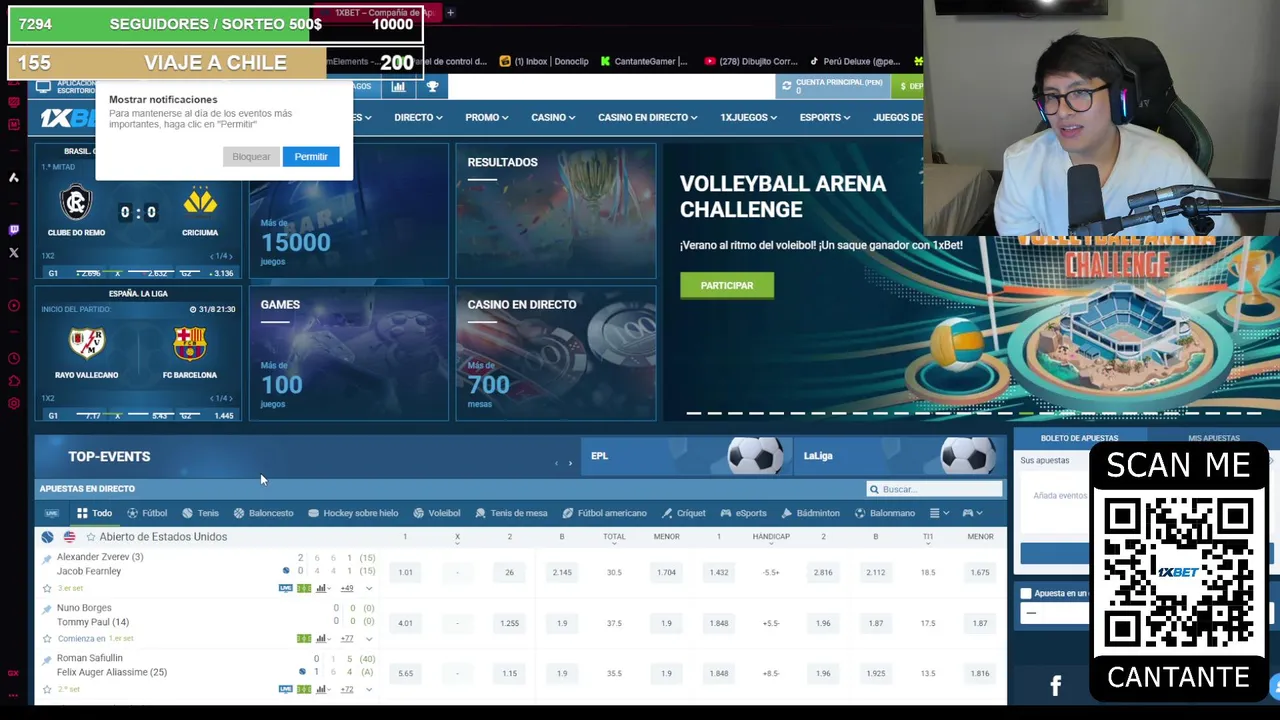
Task: Open the more sports list hamburger dropdown
Action: 938,513
